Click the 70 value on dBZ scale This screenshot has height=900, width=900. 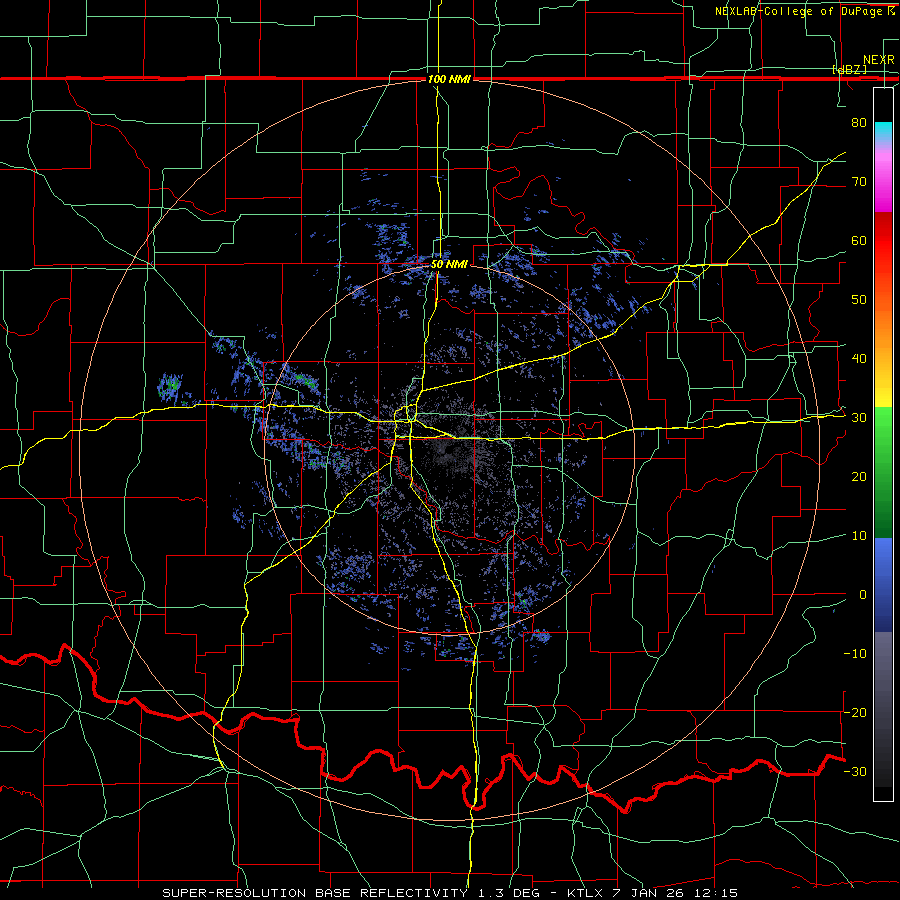click(x=859, y=181)
